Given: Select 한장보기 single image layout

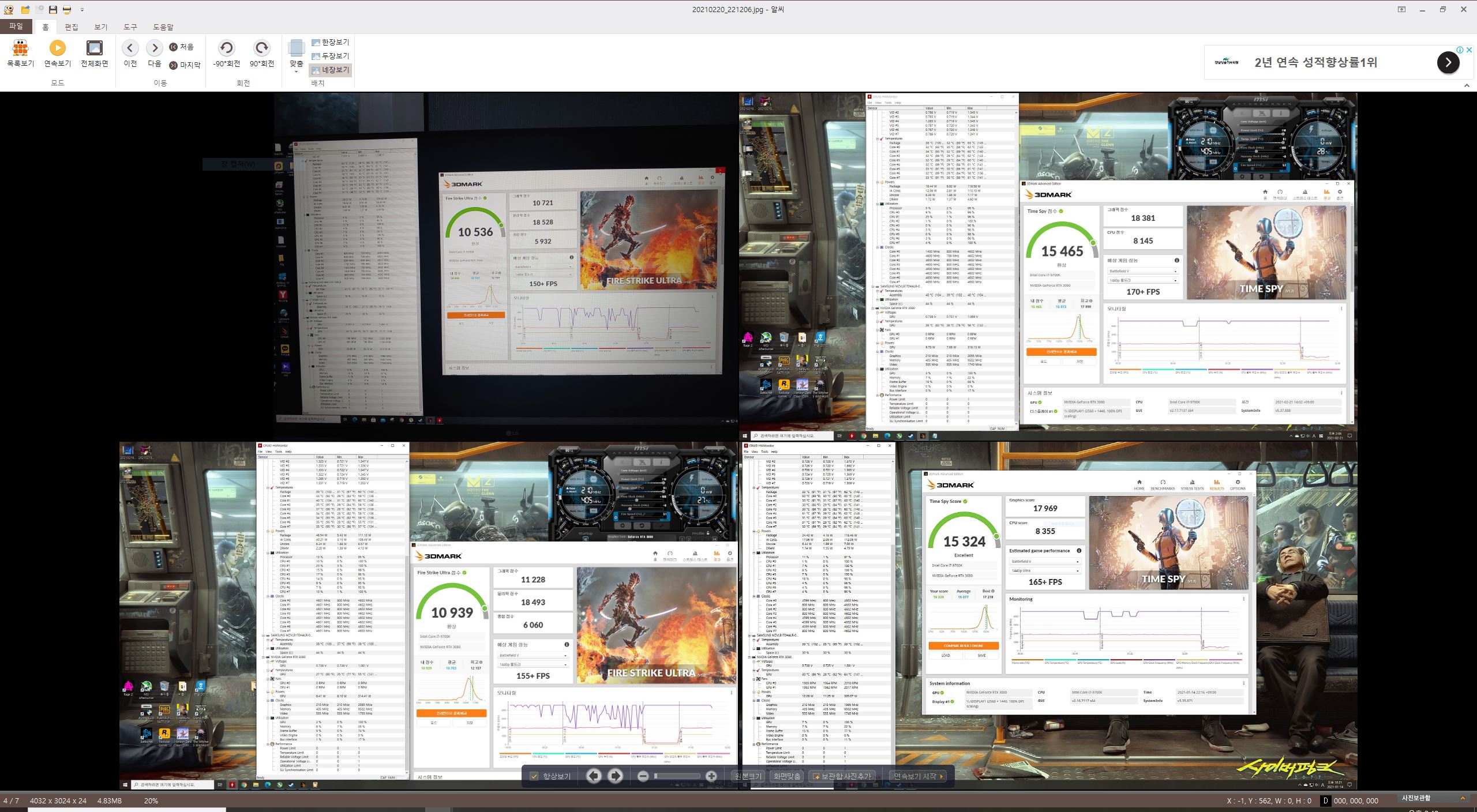Looking at the screenshot, I should pos(330,42).
